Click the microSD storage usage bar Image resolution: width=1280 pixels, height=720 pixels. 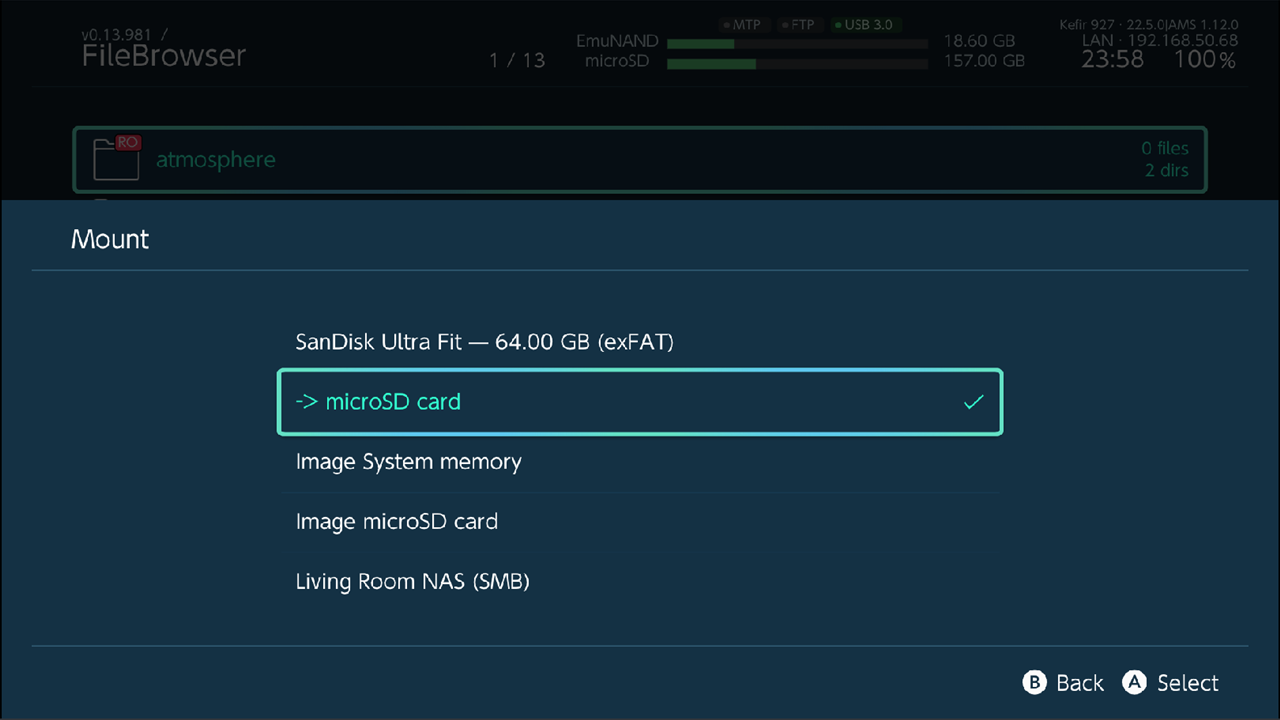click(797, 64)
